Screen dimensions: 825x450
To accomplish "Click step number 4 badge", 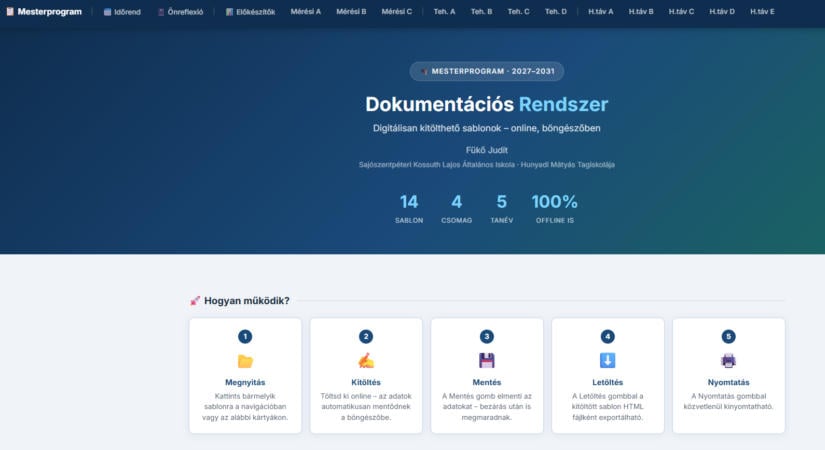I will point(608,336).
